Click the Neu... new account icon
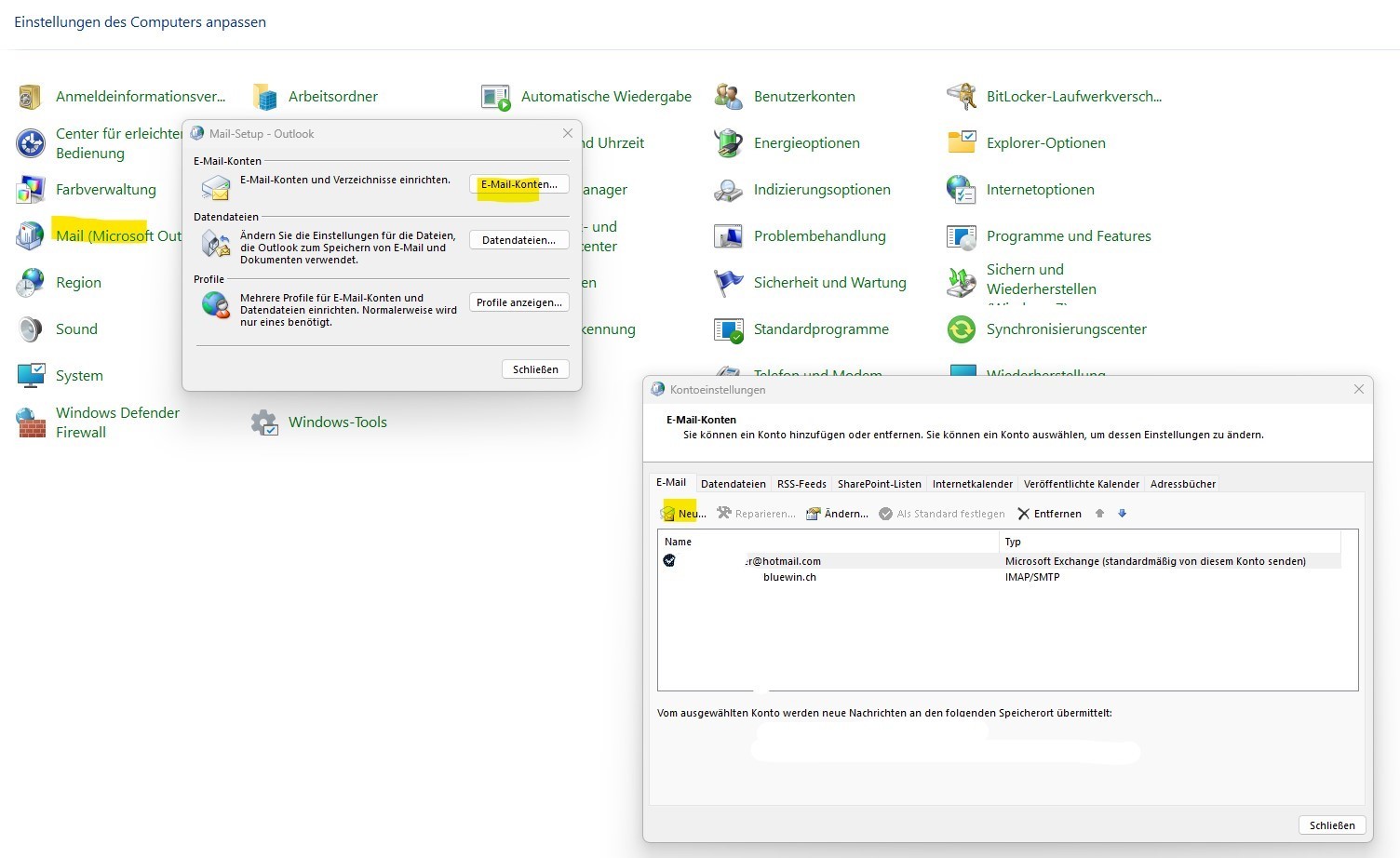The width and height of the screenshot is (1400, 858). point(668,514)
